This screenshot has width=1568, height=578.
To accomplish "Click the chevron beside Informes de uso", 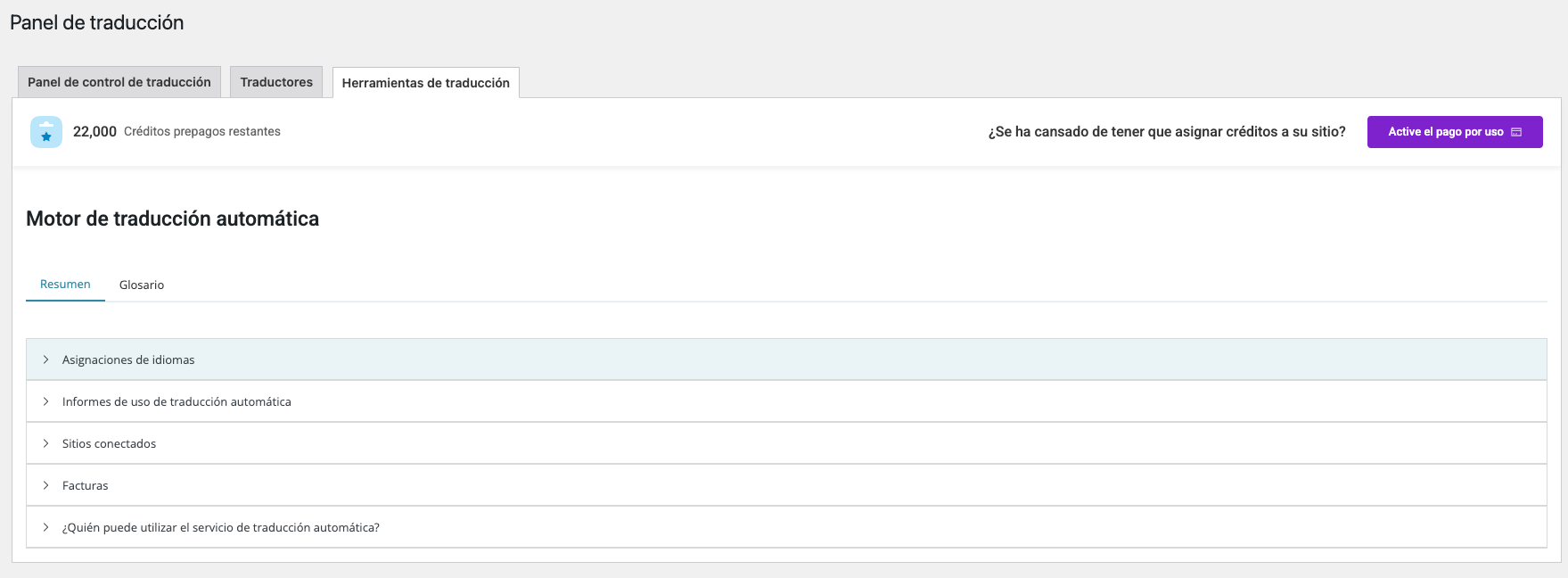I will coord(45,401).
